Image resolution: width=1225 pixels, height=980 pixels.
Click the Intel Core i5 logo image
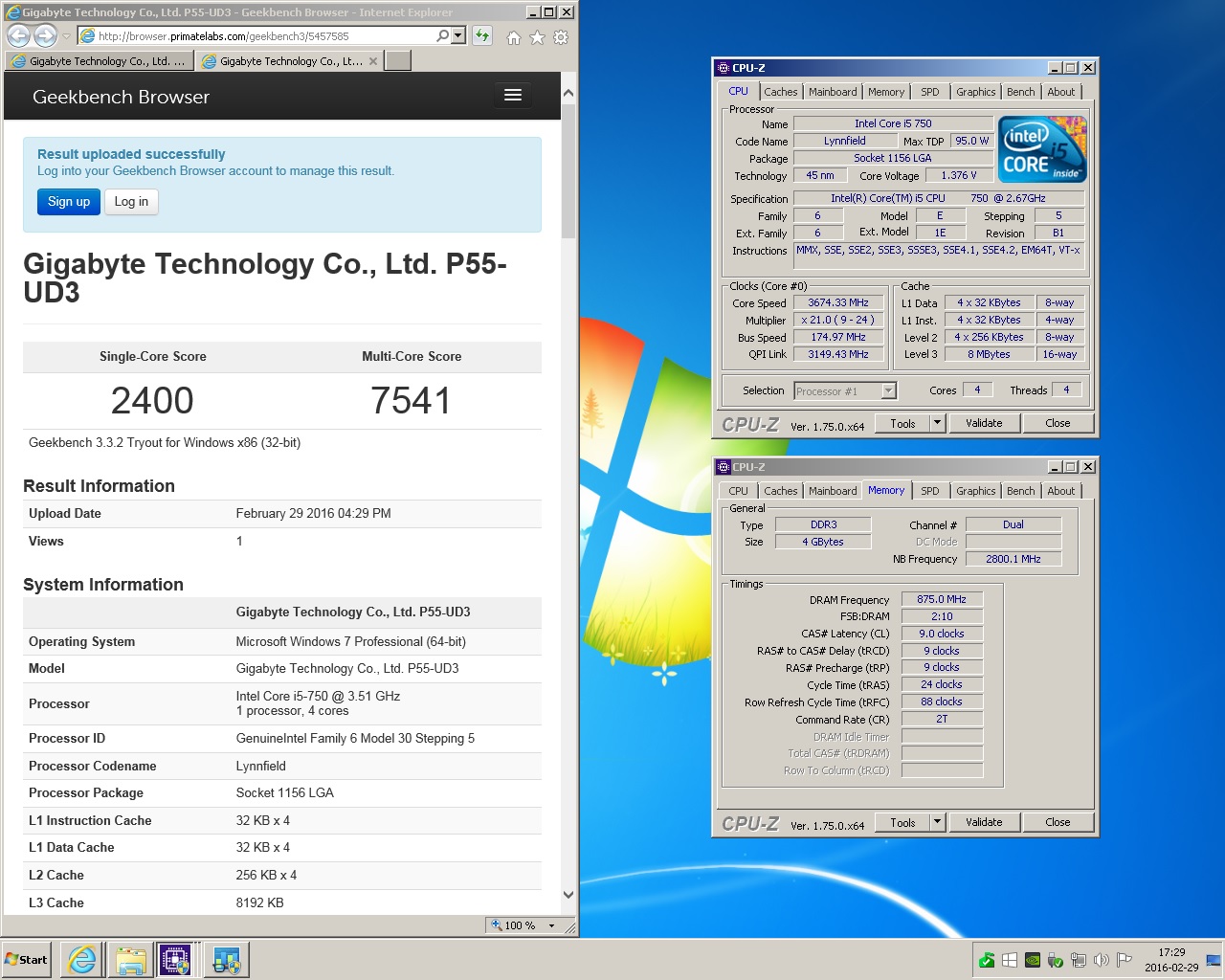click(1042, 149)
